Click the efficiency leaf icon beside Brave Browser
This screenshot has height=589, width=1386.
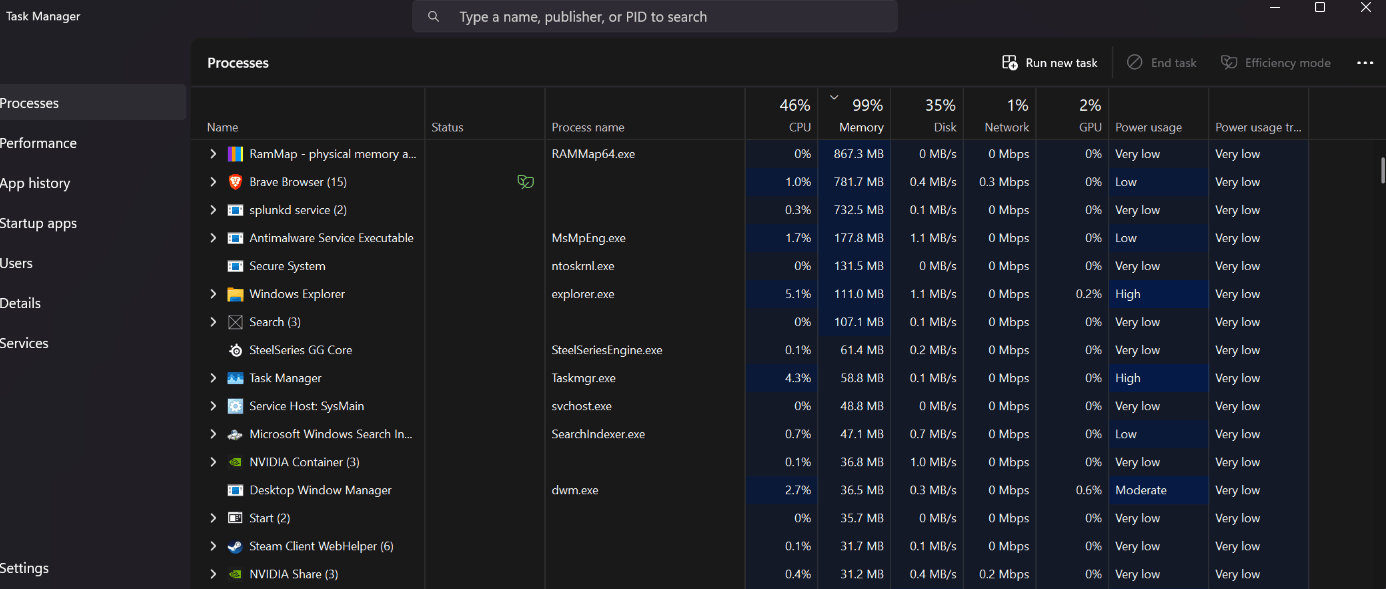[524, 182]
